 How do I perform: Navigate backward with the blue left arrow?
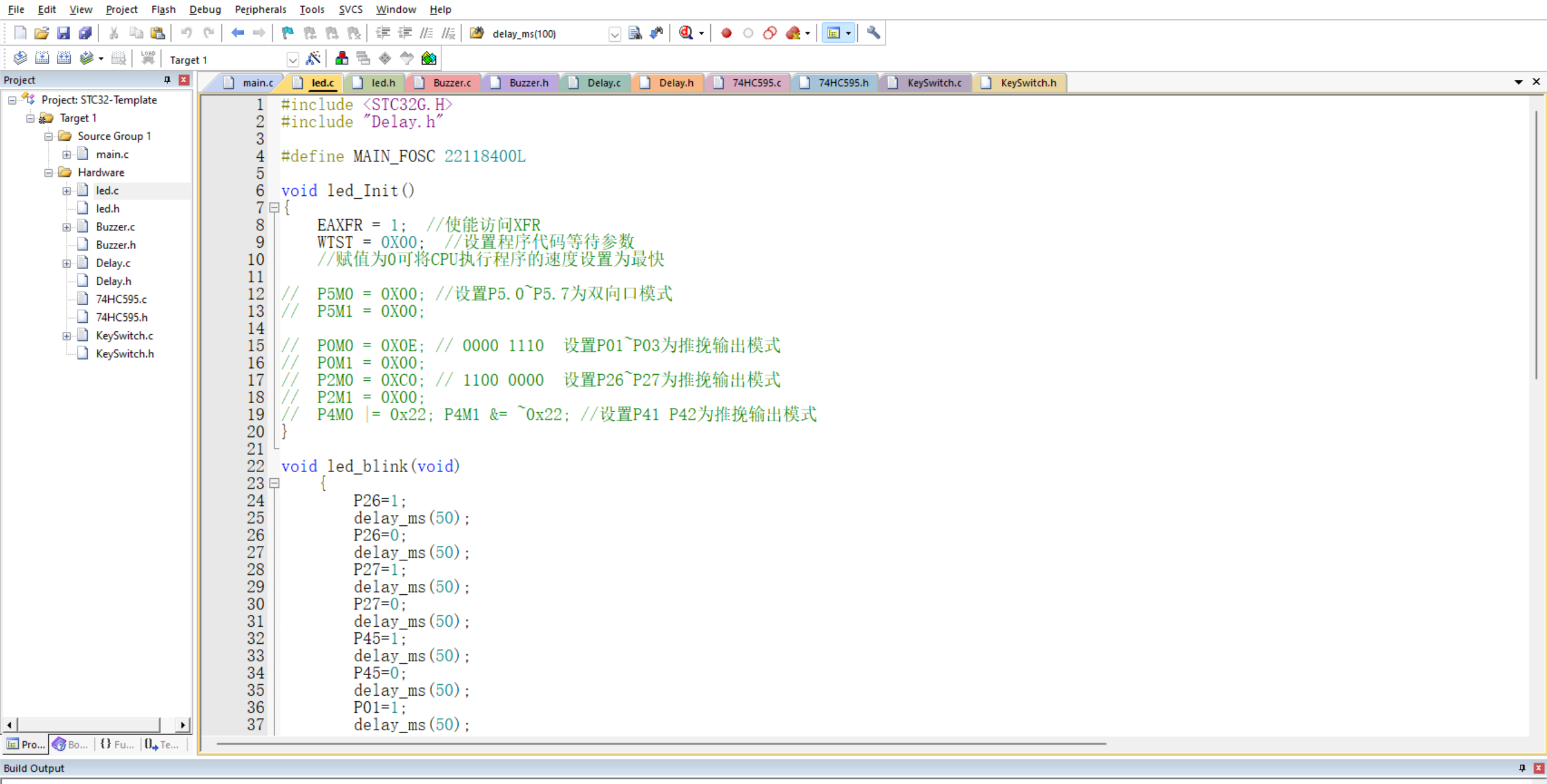point(238,33)
